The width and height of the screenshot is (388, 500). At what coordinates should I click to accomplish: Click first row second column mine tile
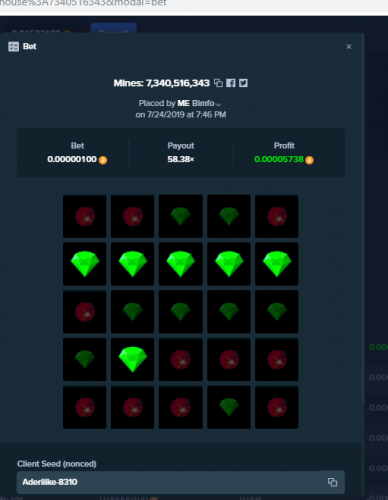(133, 216)
